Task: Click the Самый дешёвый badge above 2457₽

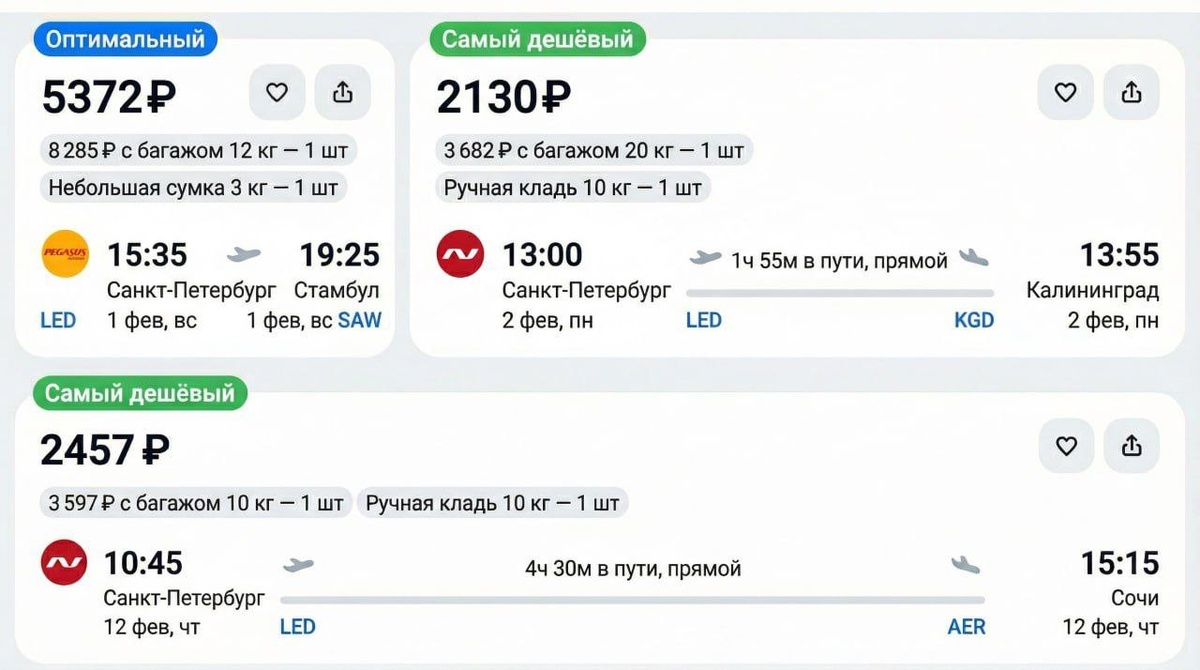Action: pos(140,393)
